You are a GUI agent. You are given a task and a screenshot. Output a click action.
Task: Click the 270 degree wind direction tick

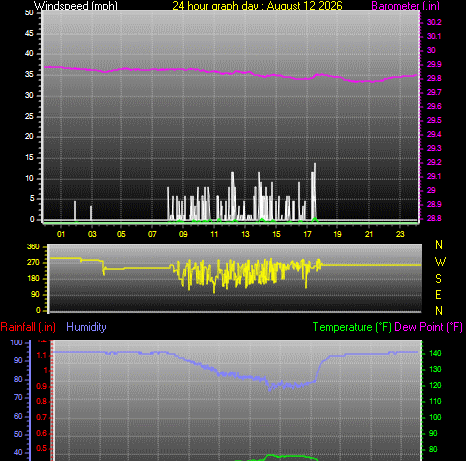[33, 262]
